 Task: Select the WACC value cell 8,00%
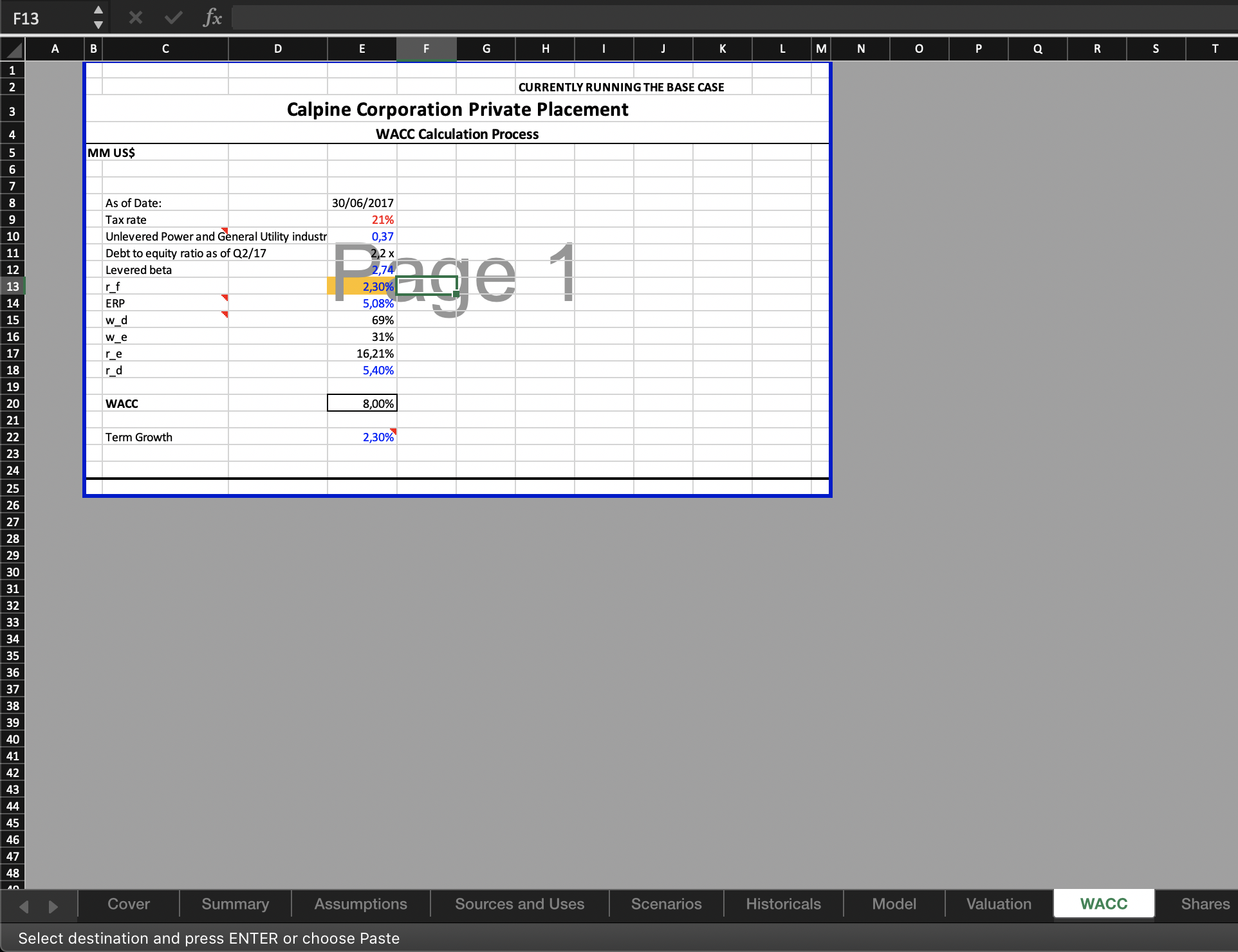tap(362, 403)
